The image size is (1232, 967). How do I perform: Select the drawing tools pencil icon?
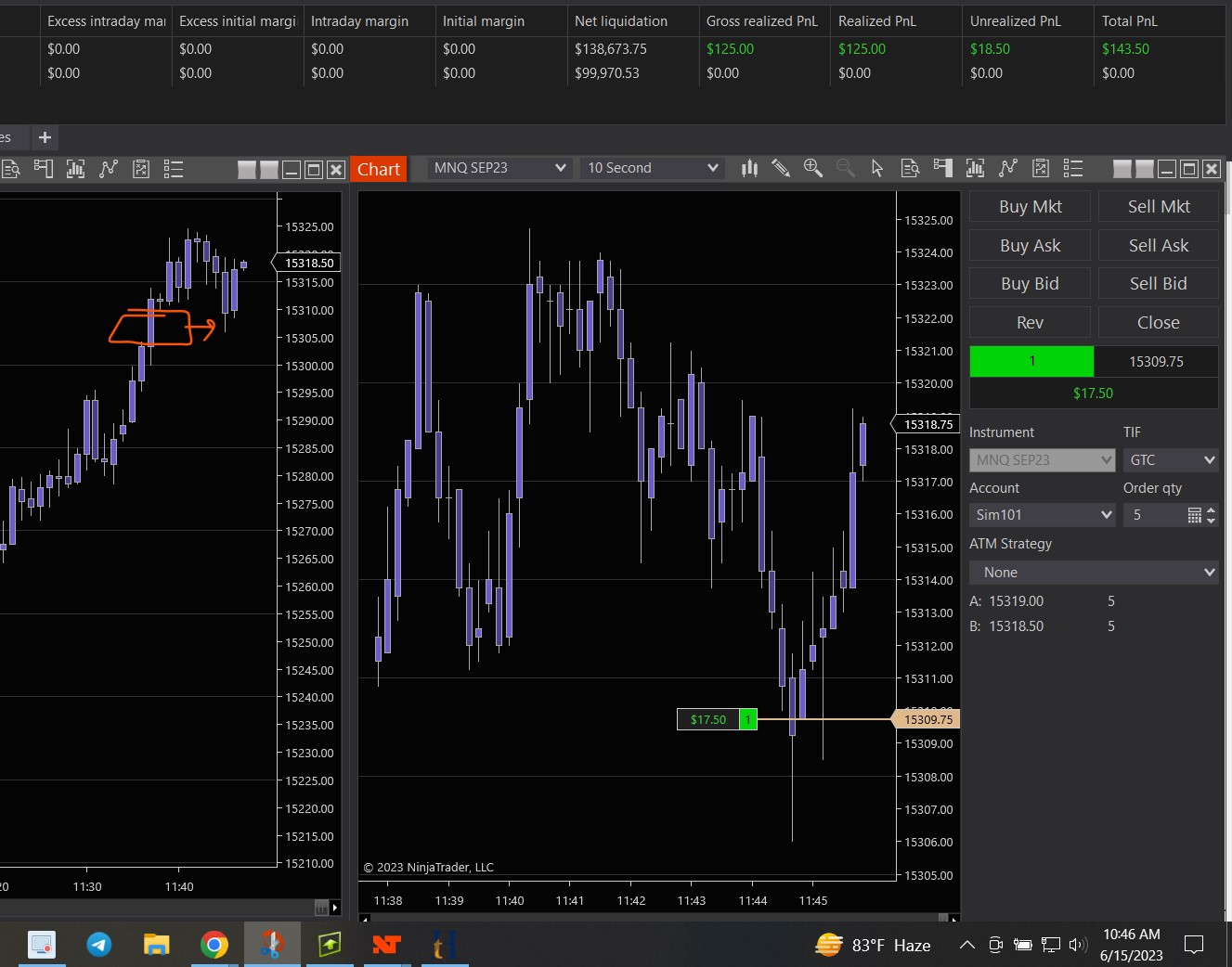781,168
